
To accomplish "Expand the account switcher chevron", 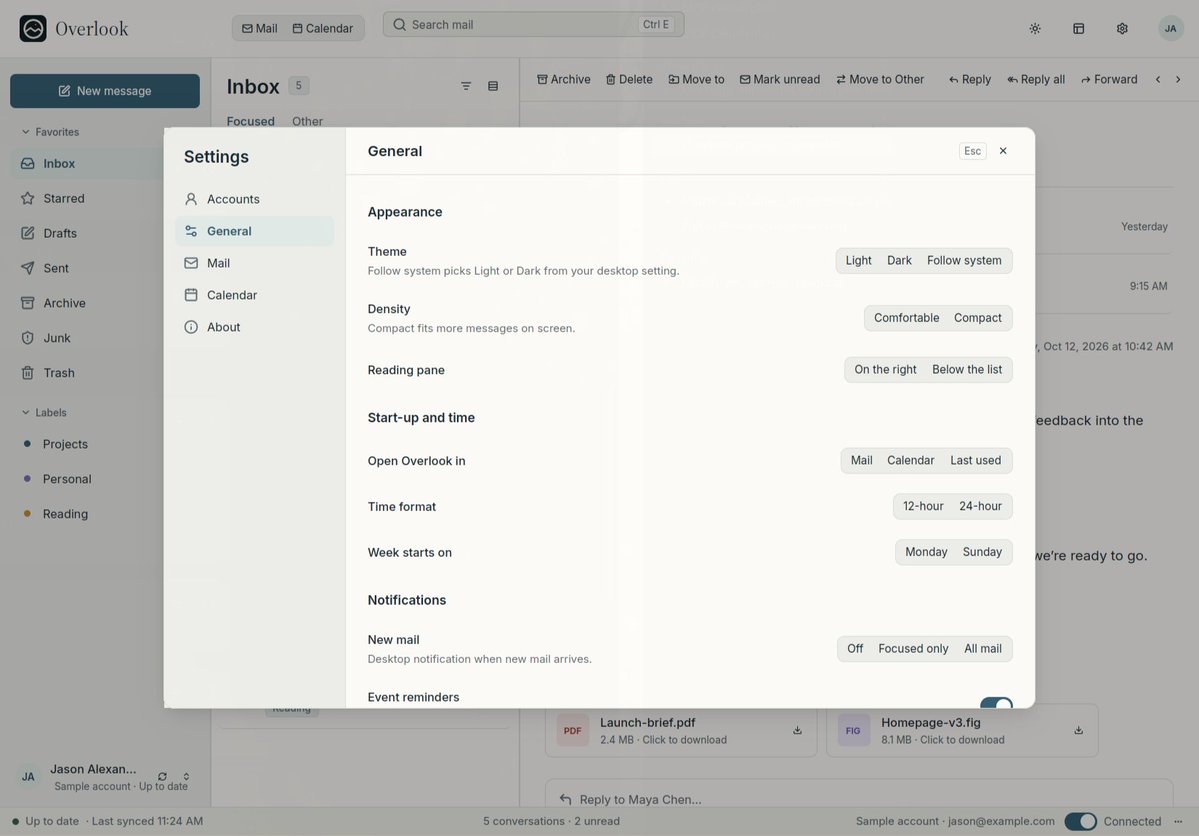I will click(186, 776).
